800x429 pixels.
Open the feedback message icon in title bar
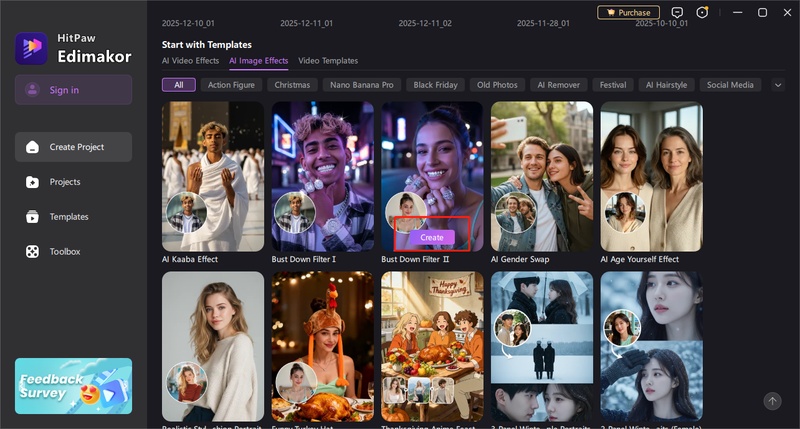pos(677,13)
